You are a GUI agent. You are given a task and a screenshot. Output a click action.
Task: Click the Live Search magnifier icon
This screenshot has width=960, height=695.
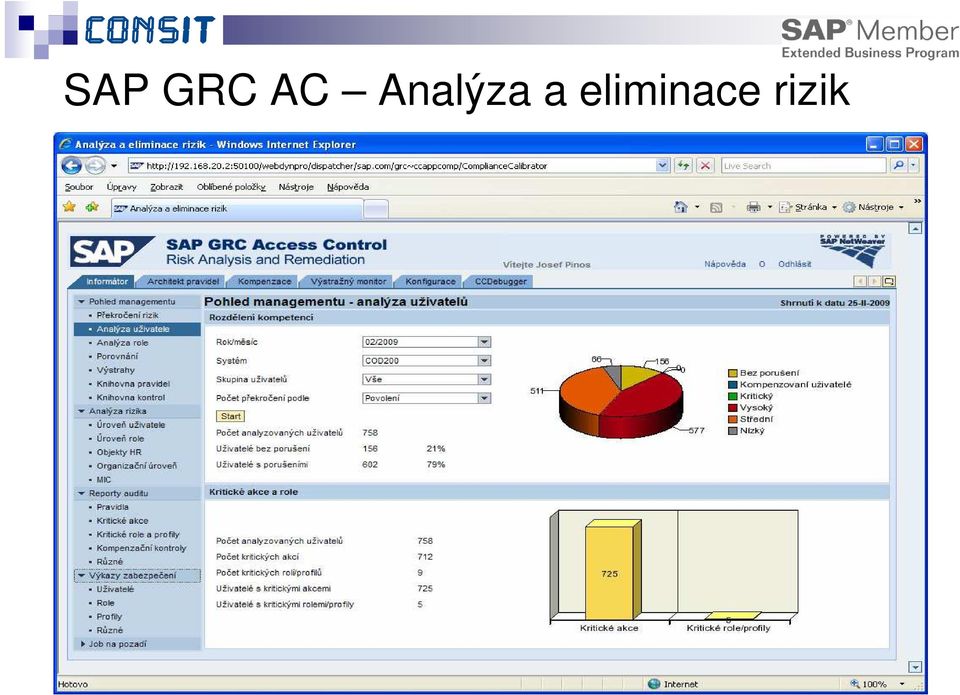[x=898, y=165]
